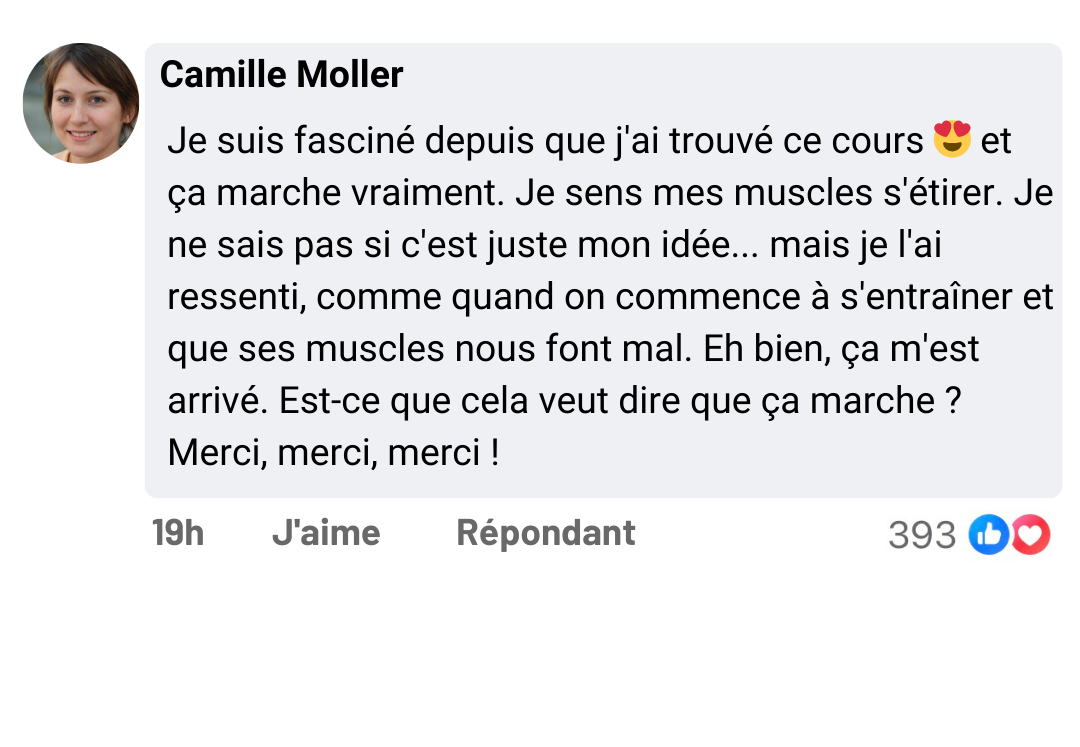Viewport: 1080px width, 747px height.
Task: Click the blue thumbs-up reaction icon
Action: 988,535
